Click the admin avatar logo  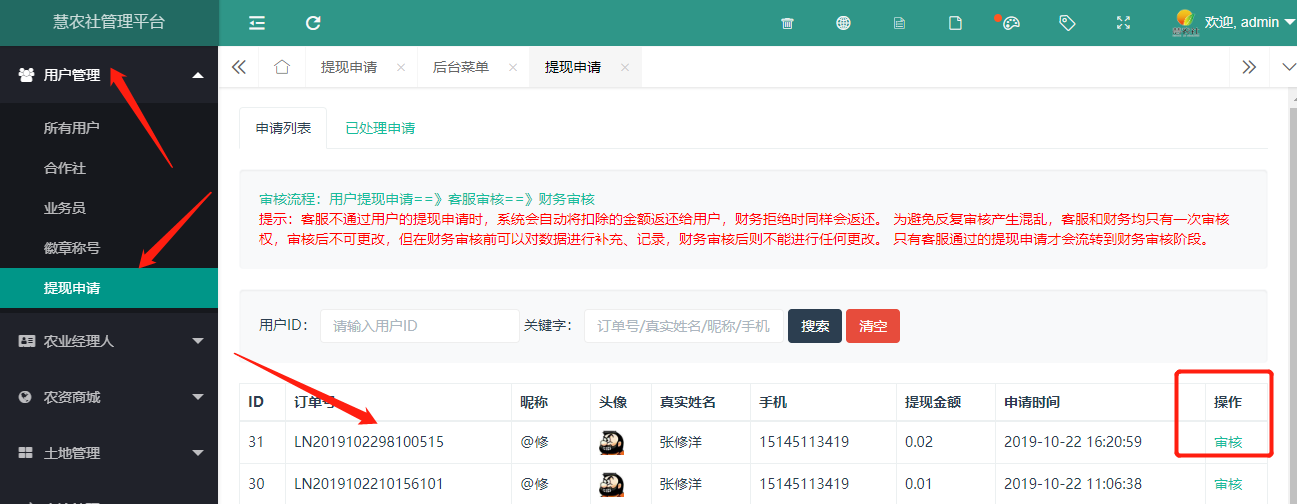click(x=1186, y=22)
